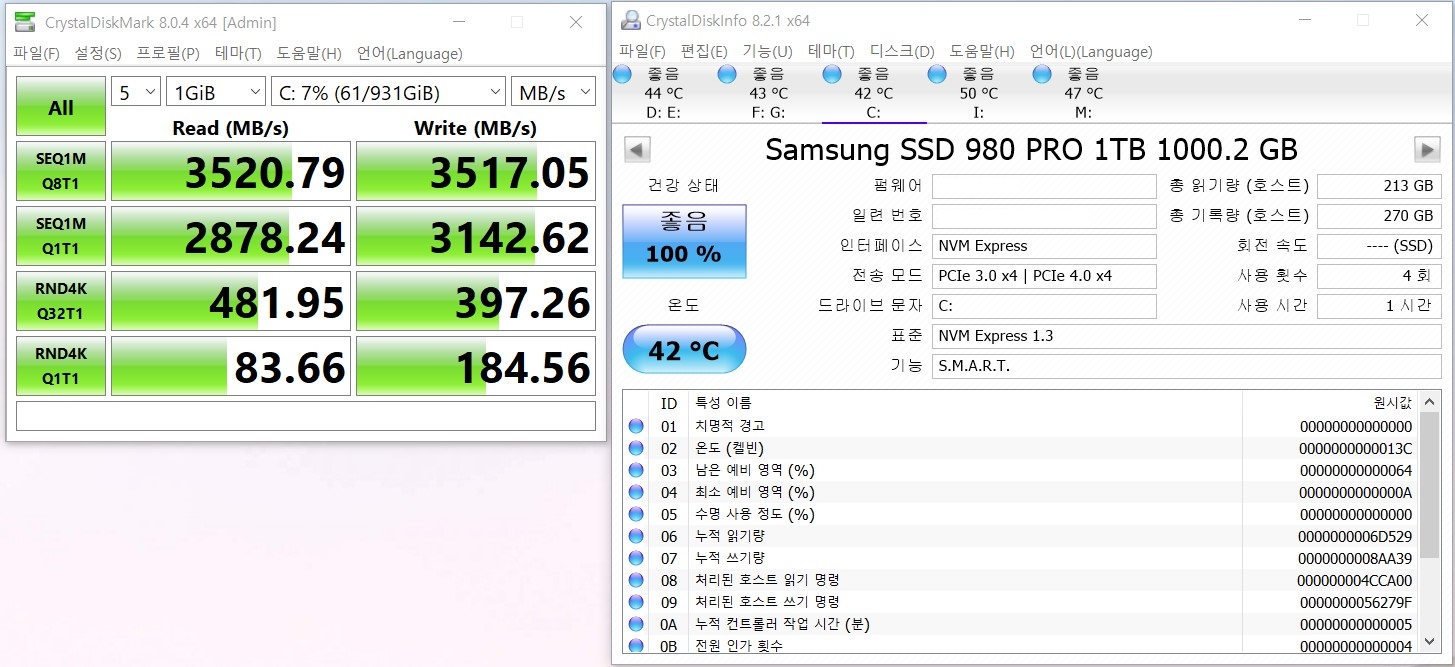This screenshot has width=1455, height=667.
Task: Open the test size dropdown showing 1GiB
Action: [216, 92]
